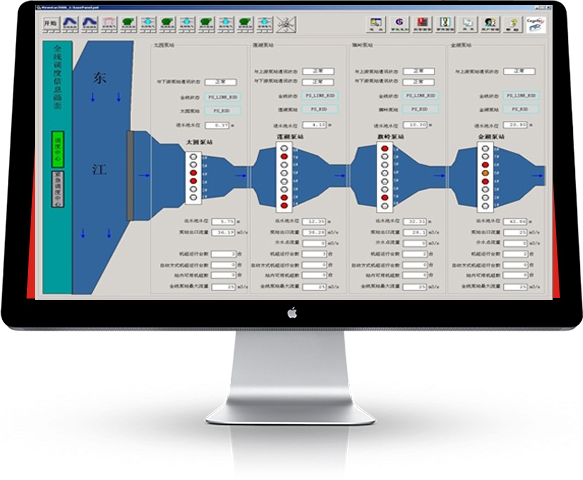Click the printer icon in toolbar
Image resolution: width=583 pixels, height=480 pixels.
[467, 25]
